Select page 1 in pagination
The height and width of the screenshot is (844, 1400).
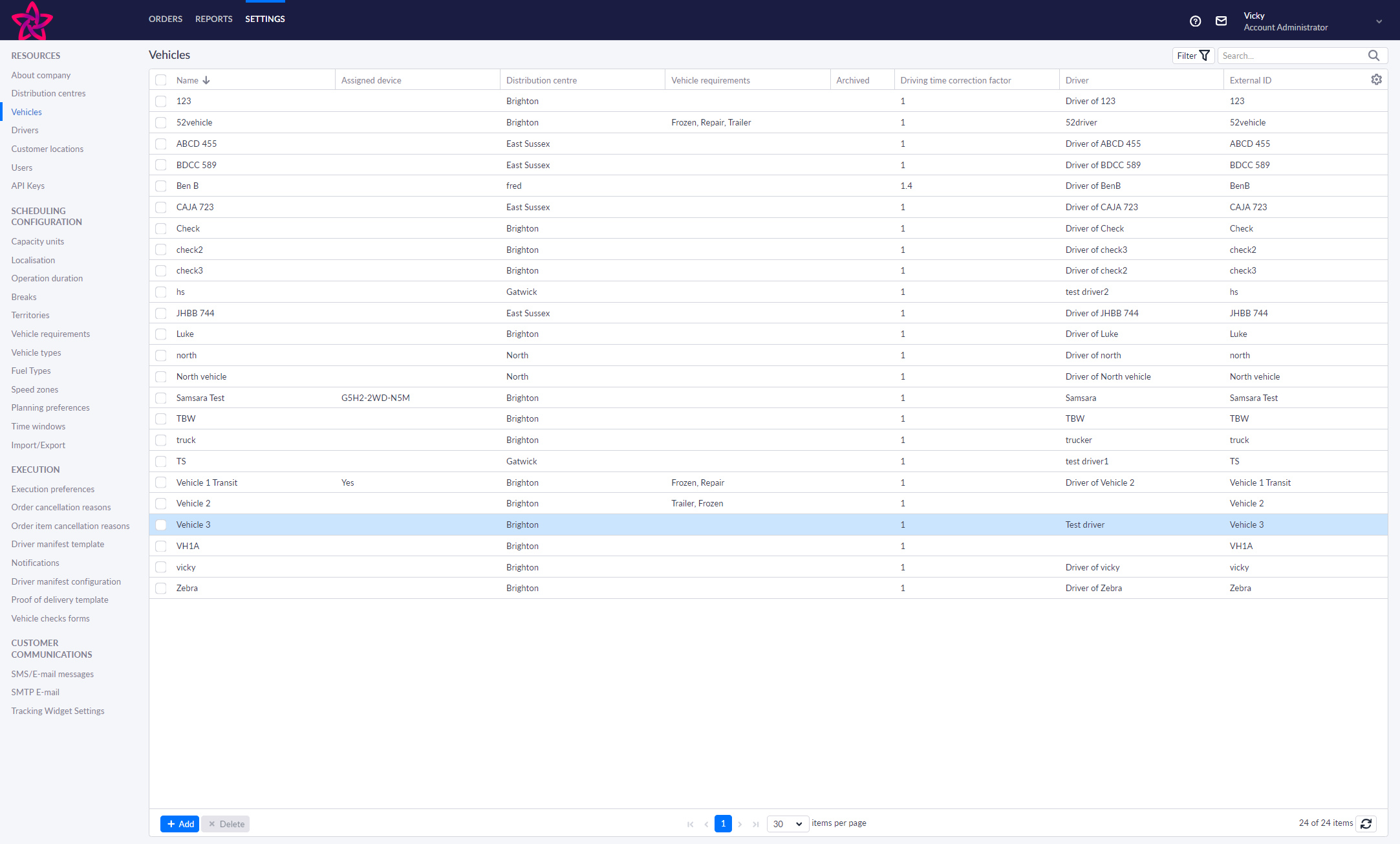click(x=723, y=823)
